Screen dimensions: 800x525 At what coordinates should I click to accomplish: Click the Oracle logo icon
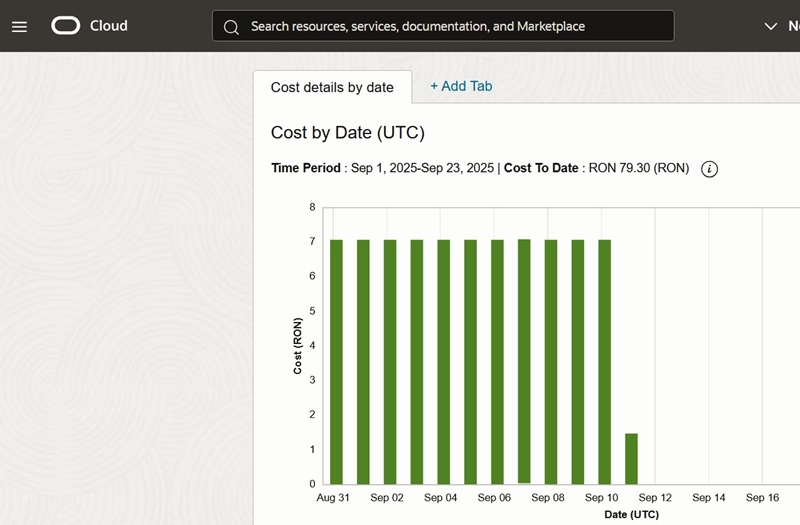[66, 26]
